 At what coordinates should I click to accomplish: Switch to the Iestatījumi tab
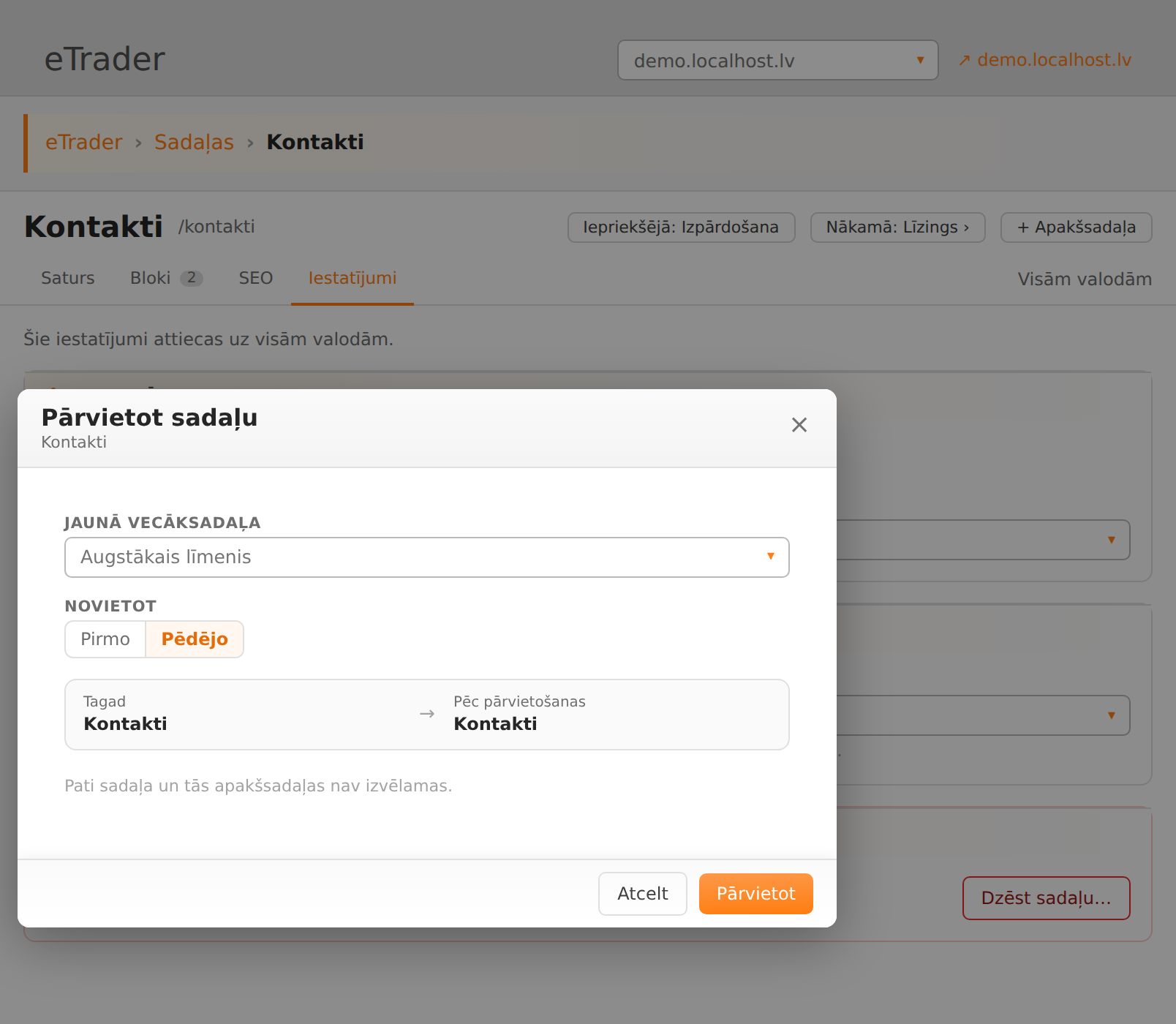pos(353,278)
